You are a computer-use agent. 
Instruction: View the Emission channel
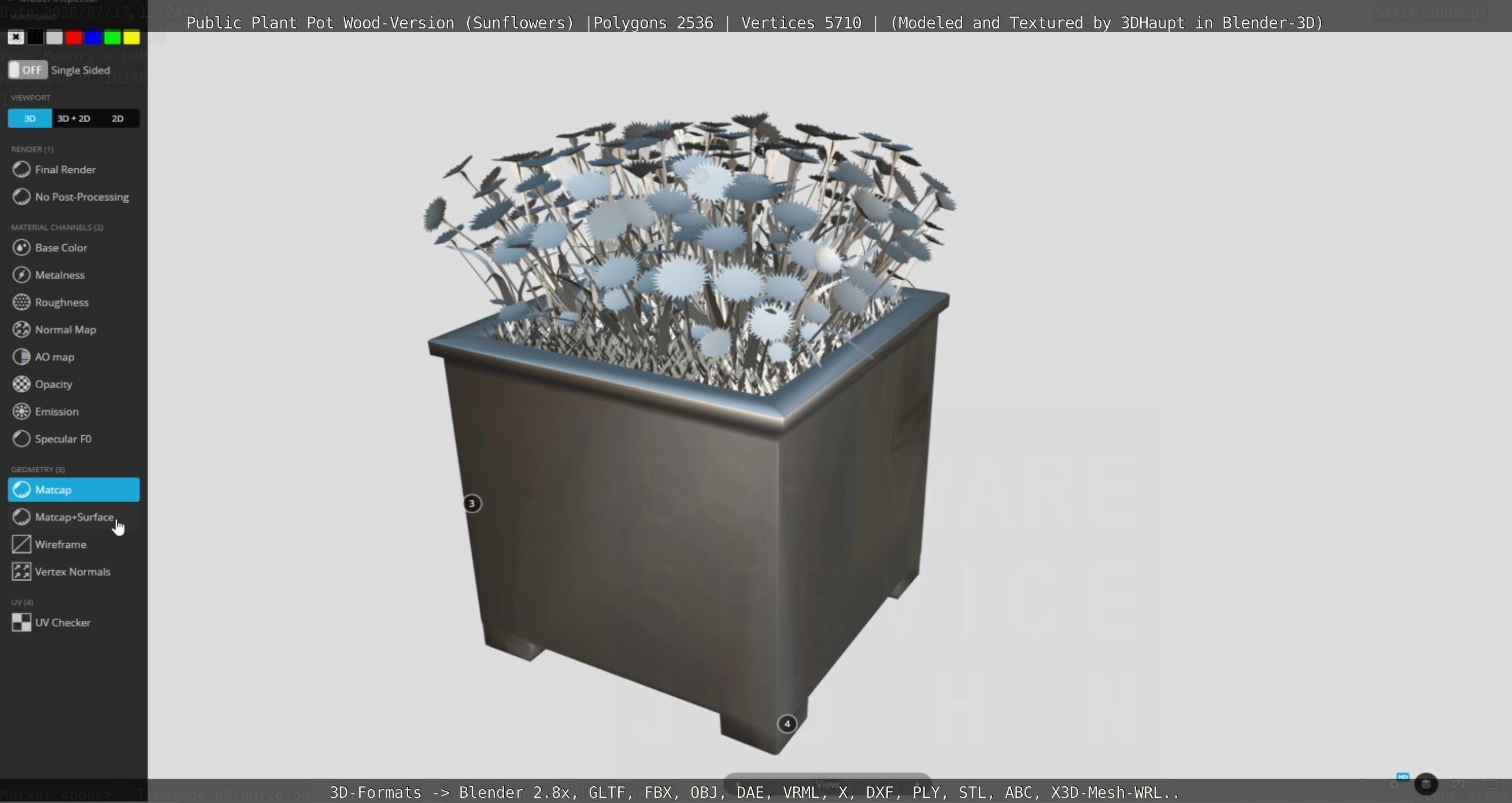point(73,411)
